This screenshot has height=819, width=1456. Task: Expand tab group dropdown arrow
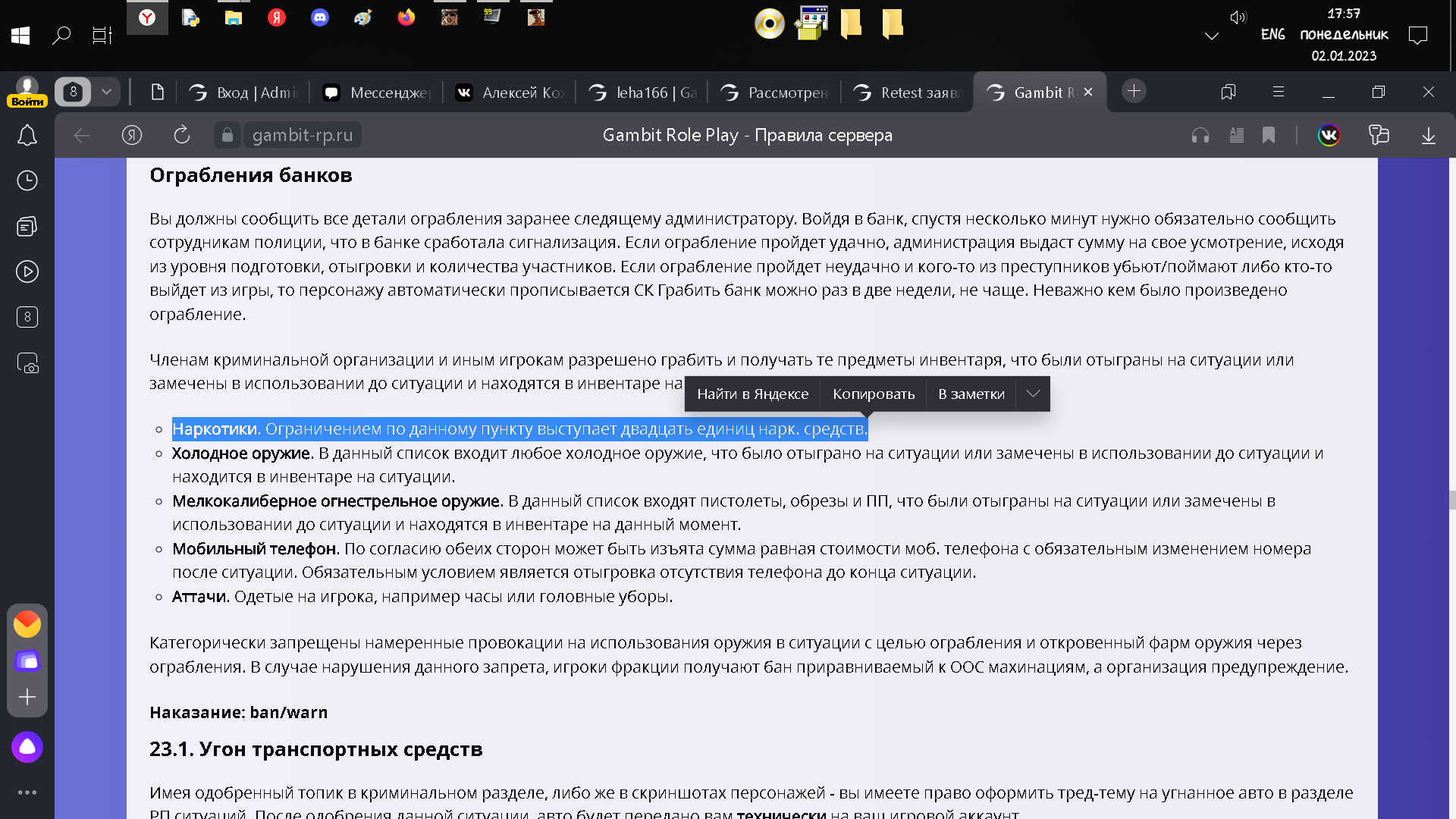click(106, 93)
